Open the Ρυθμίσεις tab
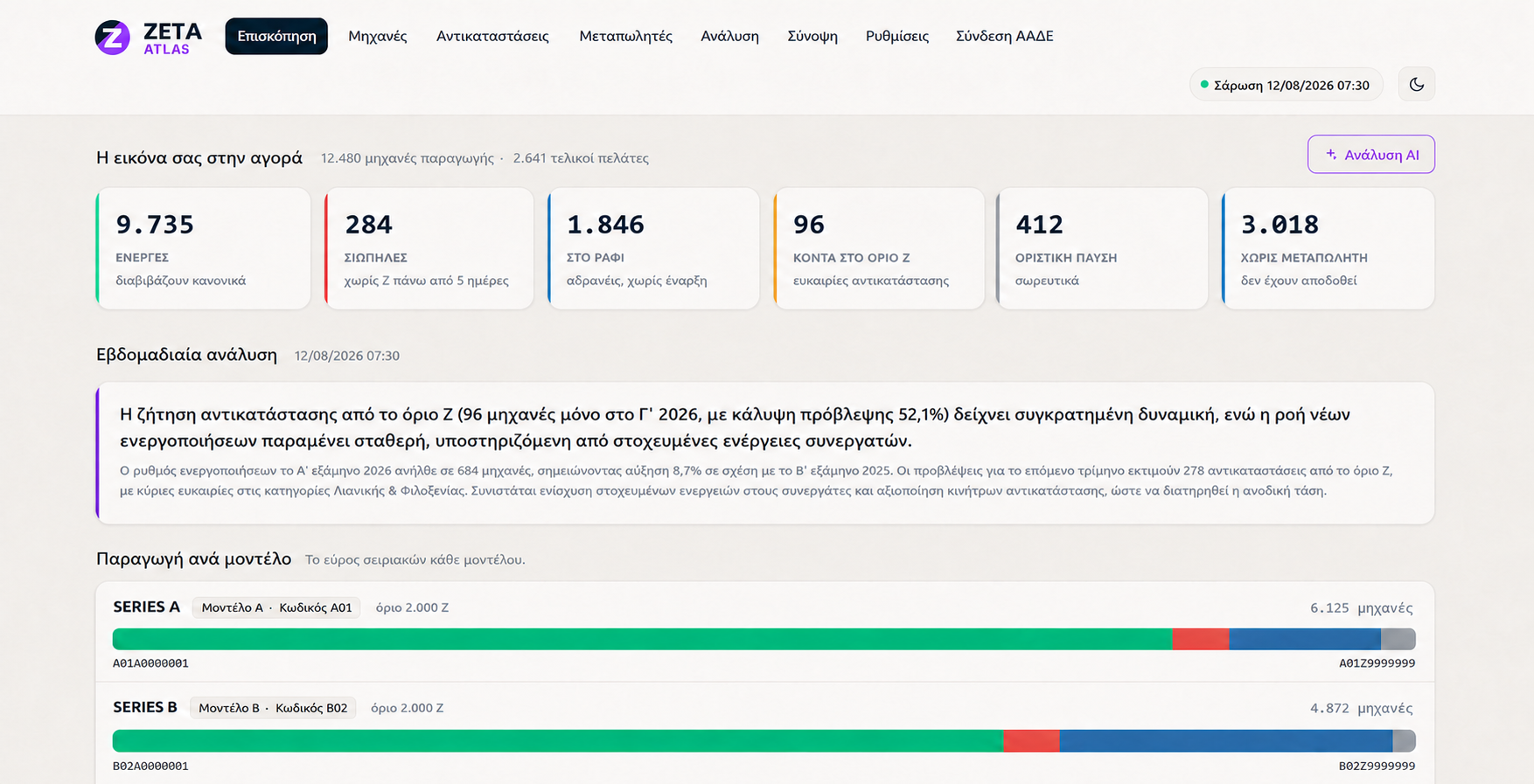The image size is (1534, 784). [897, 36]
